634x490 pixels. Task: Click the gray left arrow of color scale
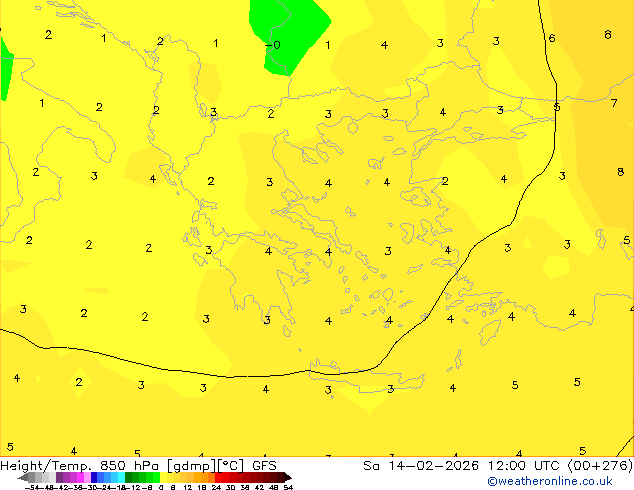coord(23,477)
